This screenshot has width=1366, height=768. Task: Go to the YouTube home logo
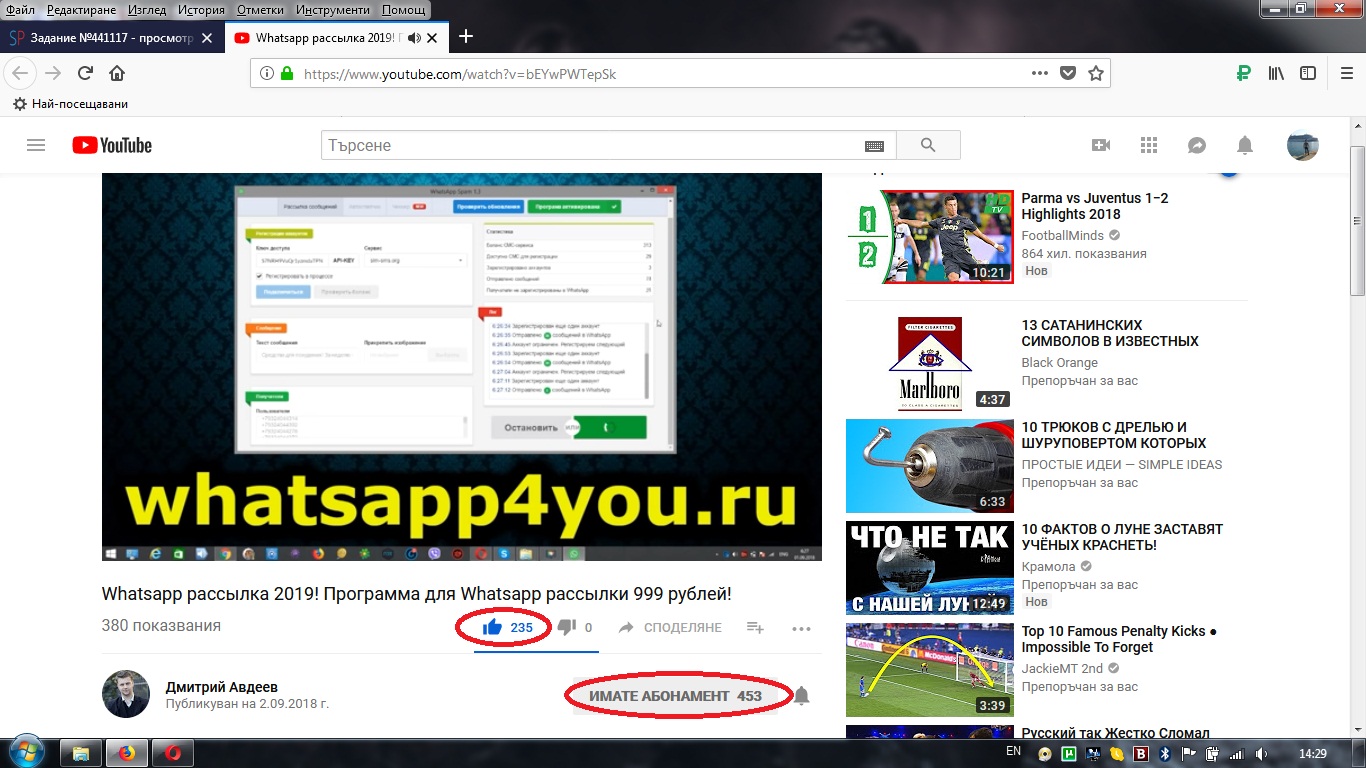112,145
